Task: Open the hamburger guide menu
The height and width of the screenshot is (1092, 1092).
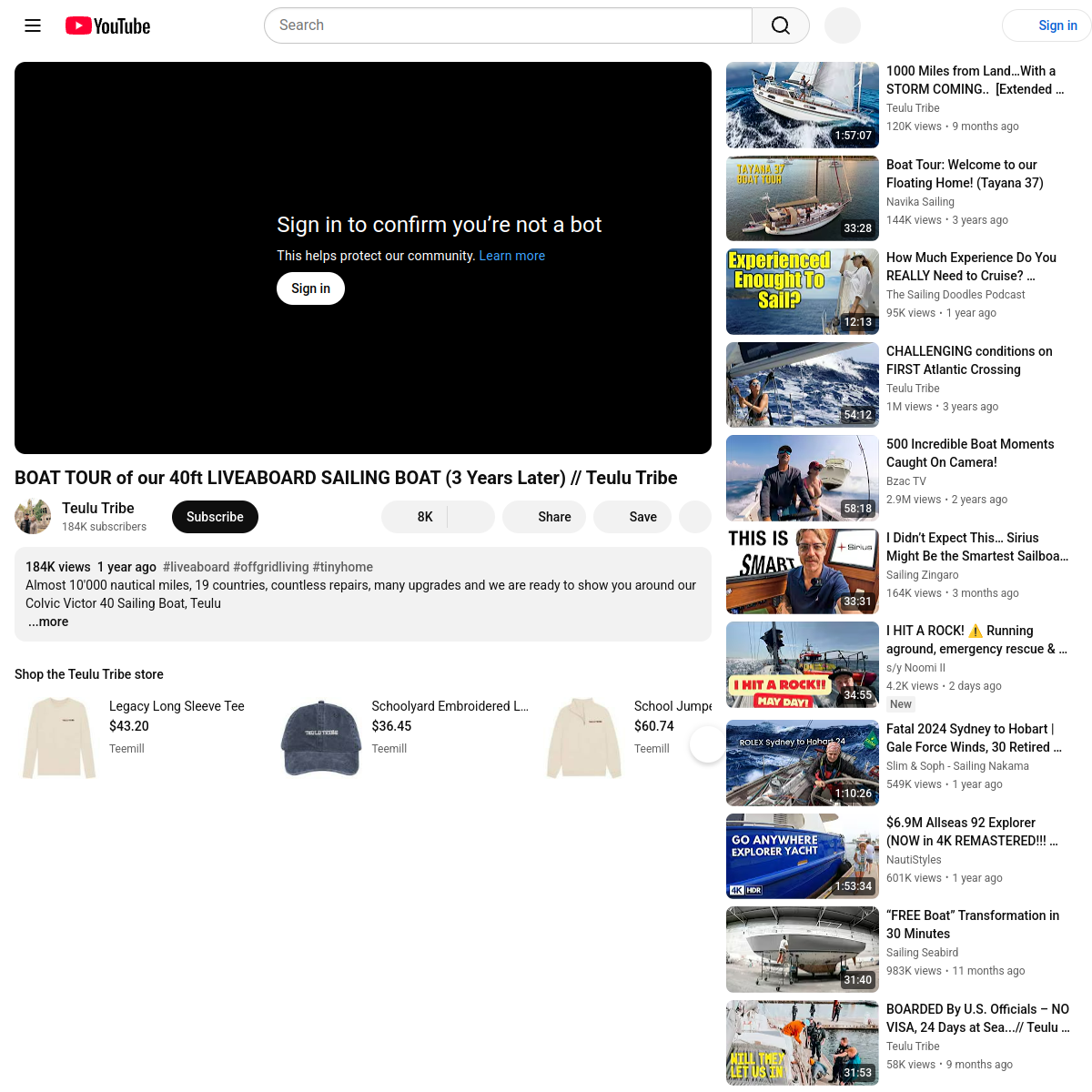Action: pyautogui.click(x=33, y=25)
